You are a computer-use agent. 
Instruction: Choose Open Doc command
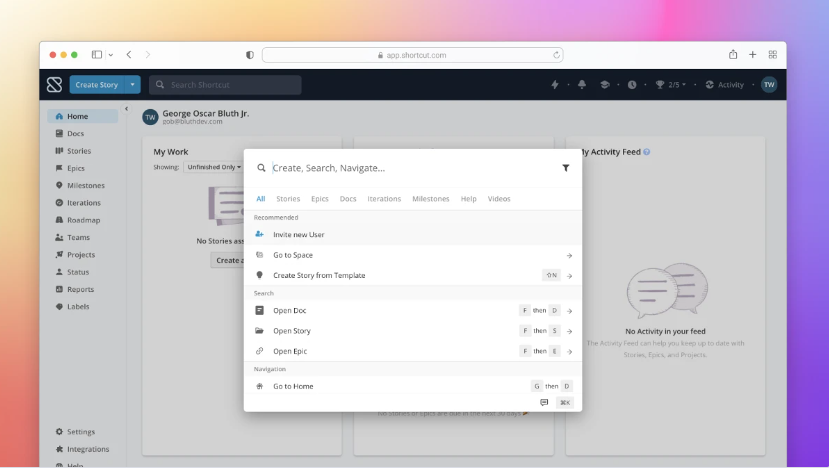pos(413,310)
